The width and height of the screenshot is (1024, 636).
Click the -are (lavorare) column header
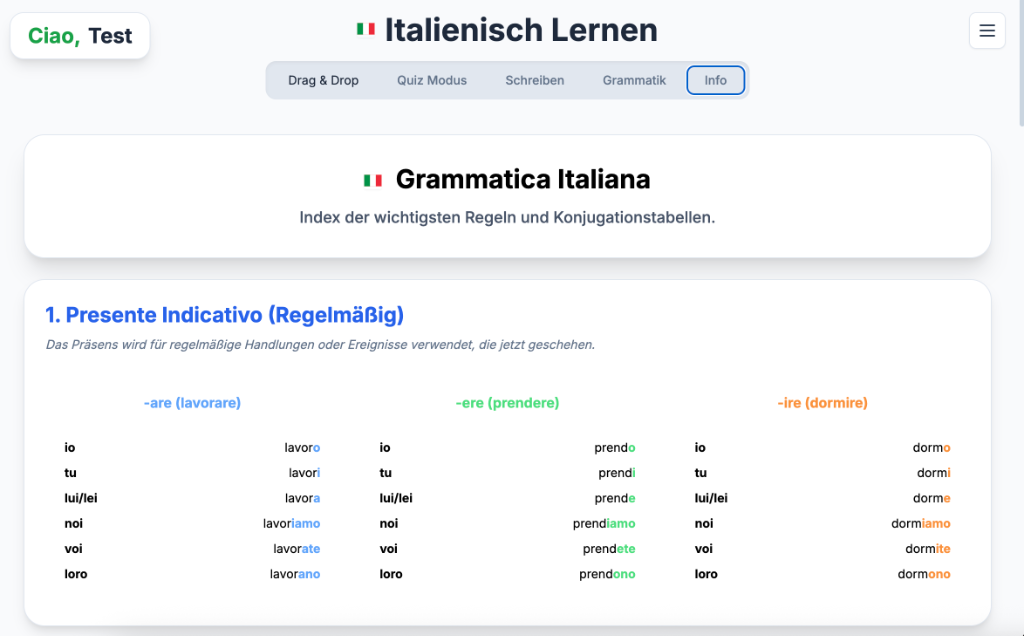pos(192,403)
